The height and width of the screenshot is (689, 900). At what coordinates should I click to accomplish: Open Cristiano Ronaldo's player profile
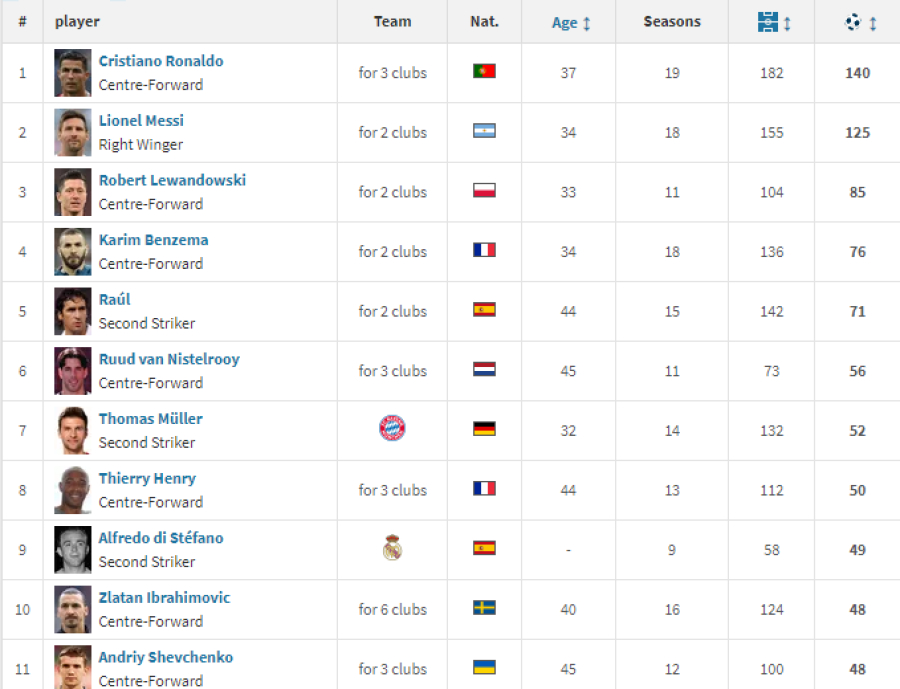tap(161, 61)
